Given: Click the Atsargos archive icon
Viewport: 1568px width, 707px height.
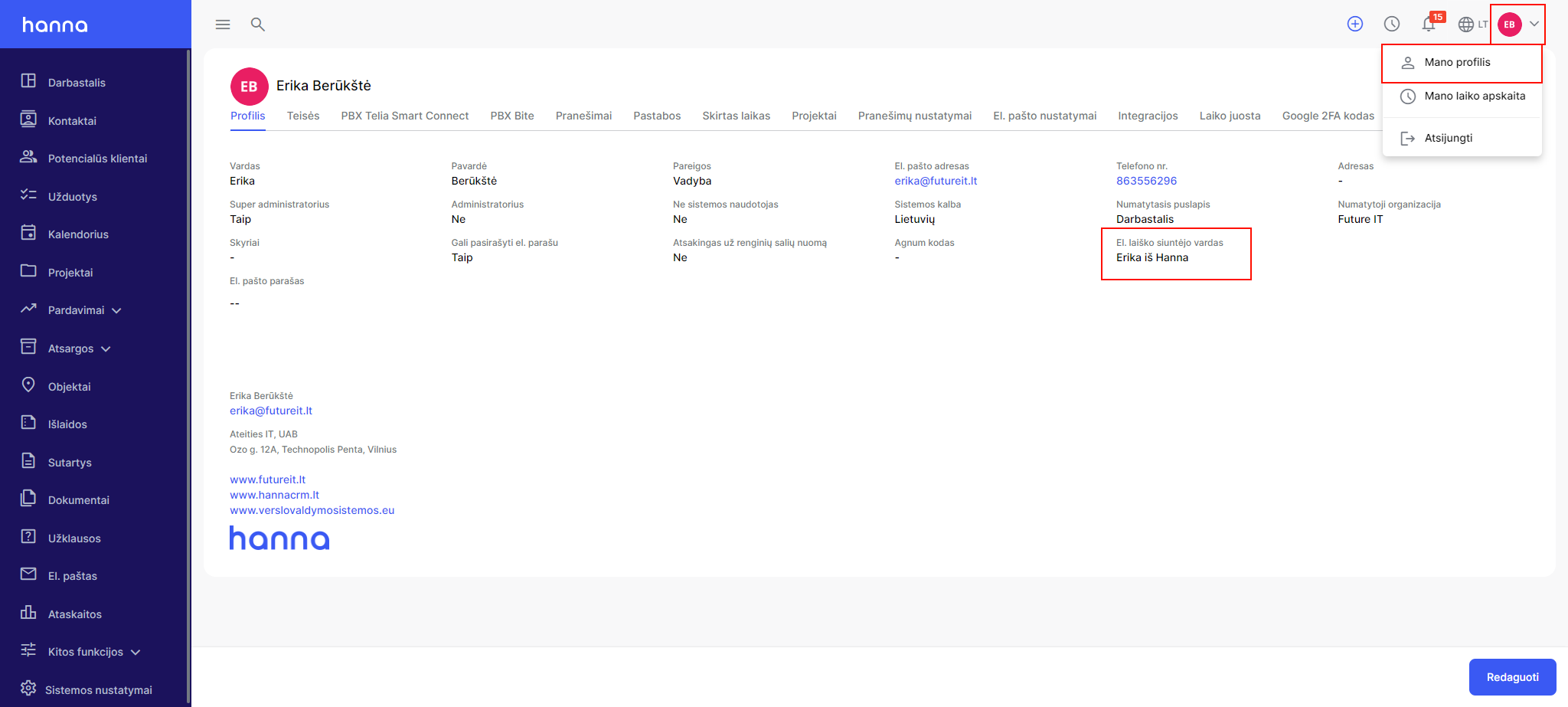Looking at the screenshot, I should (28, 347).
